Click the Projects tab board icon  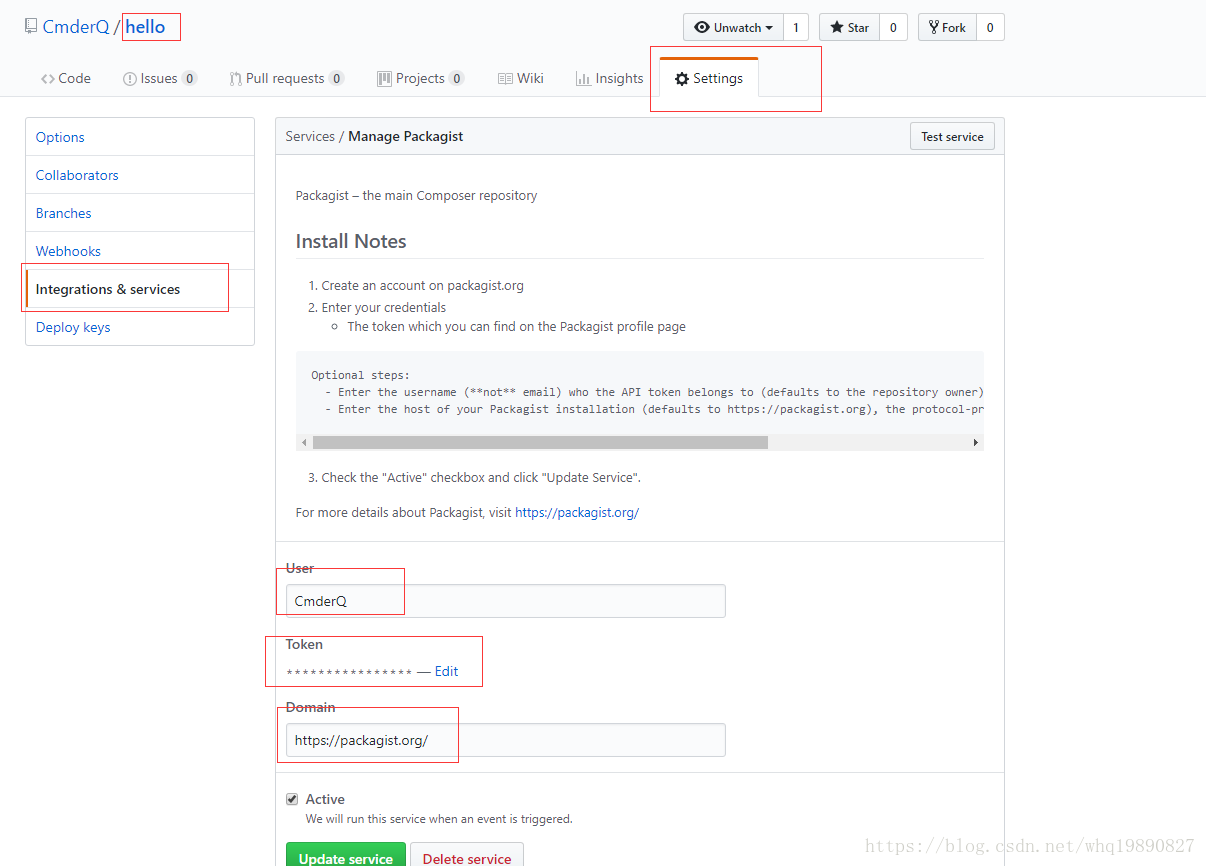(x=384, y=79)
